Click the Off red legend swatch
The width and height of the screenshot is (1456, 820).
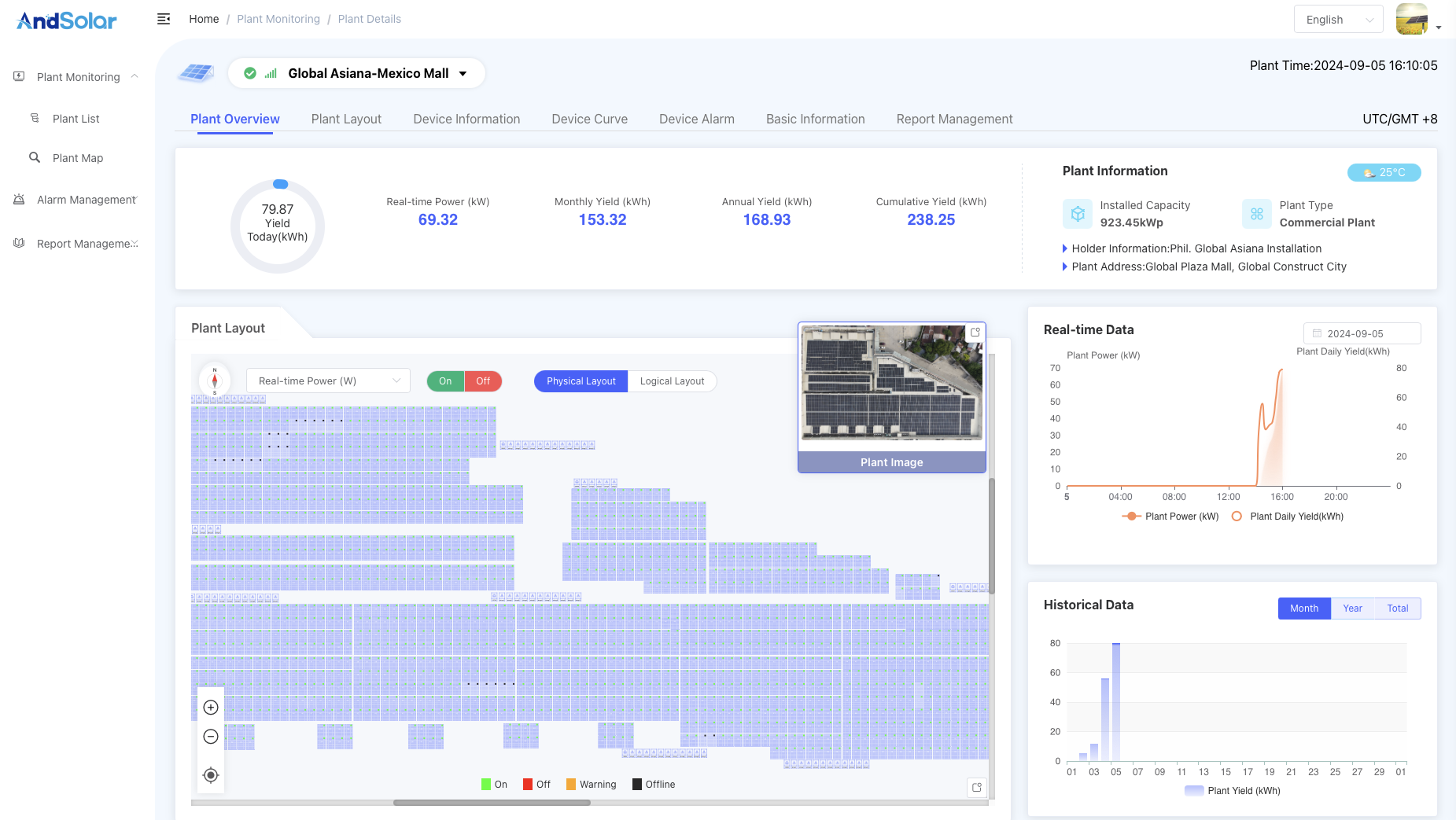[x=528, y=785]
